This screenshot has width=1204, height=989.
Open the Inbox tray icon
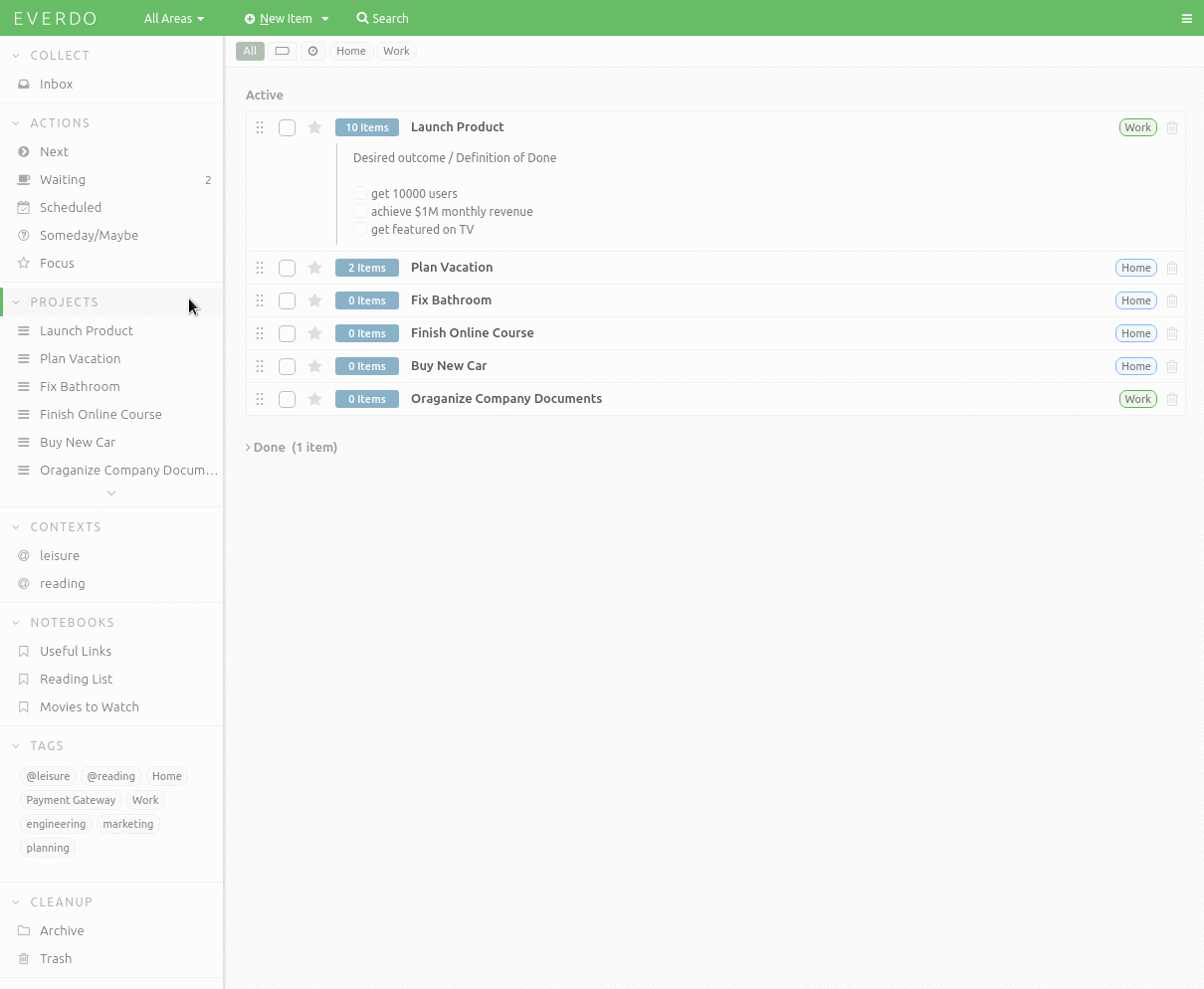[x=22, y=84]
